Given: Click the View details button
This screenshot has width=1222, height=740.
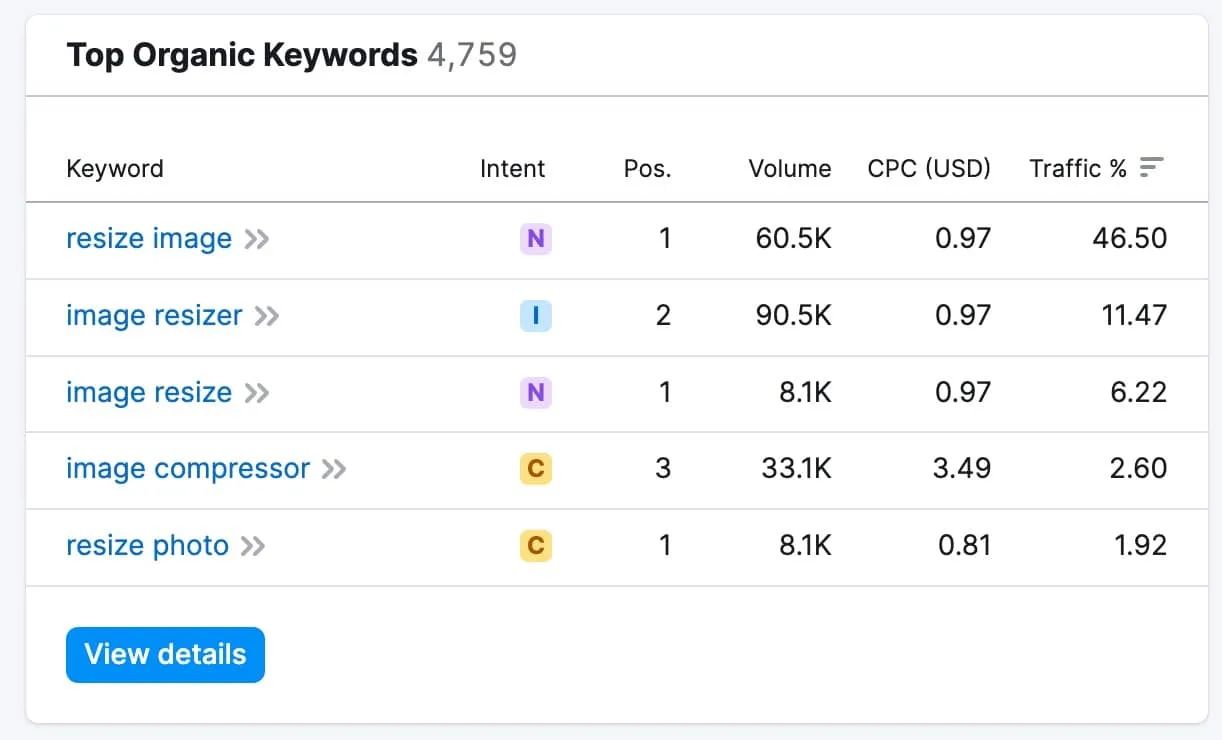Looking at the screenshot, I should 165,655.
